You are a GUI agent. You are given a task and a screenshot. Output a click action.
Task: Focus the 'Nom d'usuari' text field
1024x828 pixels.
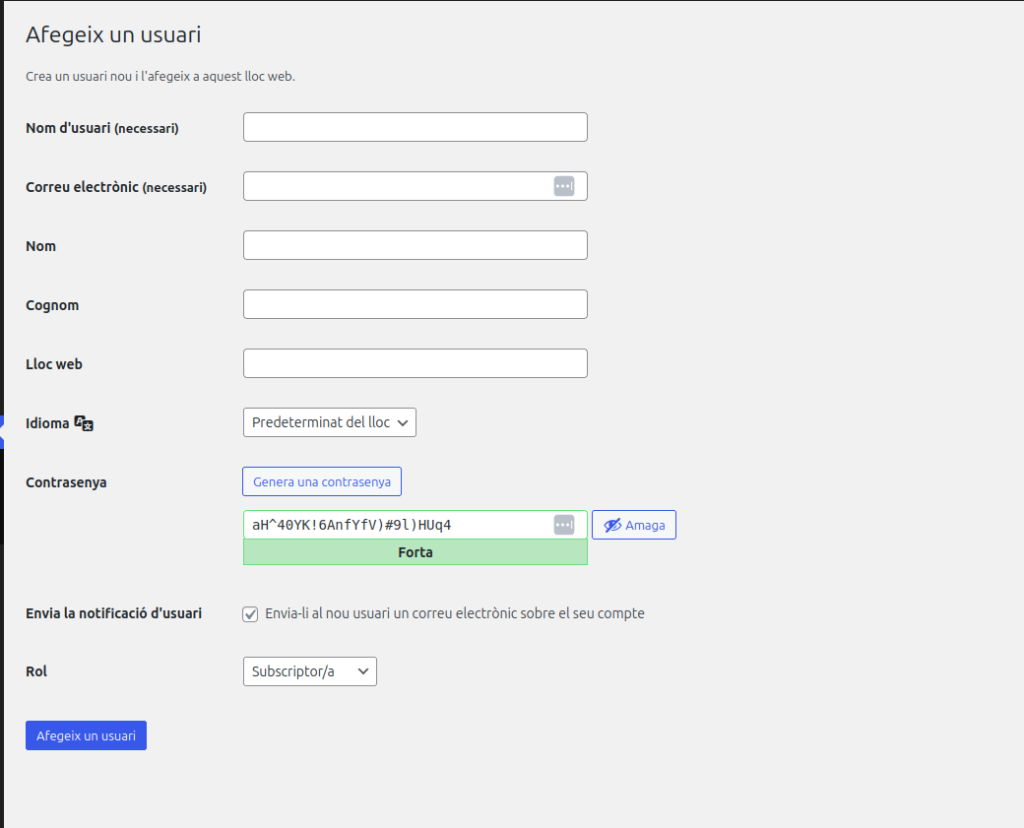pos(415,128)
